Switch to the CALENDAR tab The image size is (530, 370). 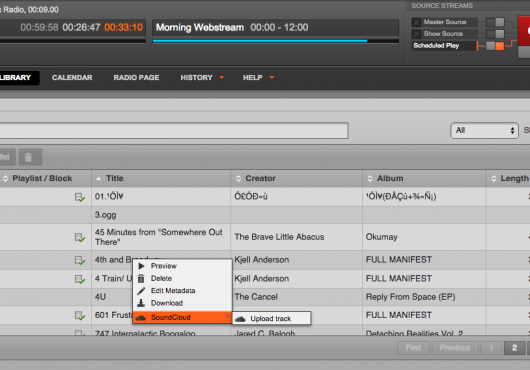(72, 78)
